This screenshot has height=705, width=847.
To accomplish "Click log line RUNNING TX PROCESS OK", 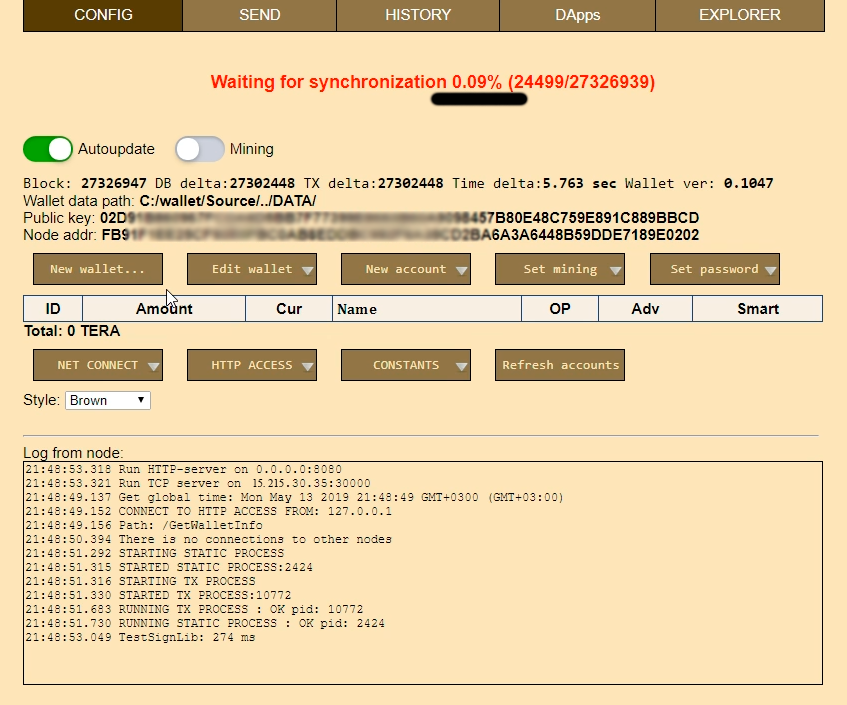I will (x=194, y=610).
